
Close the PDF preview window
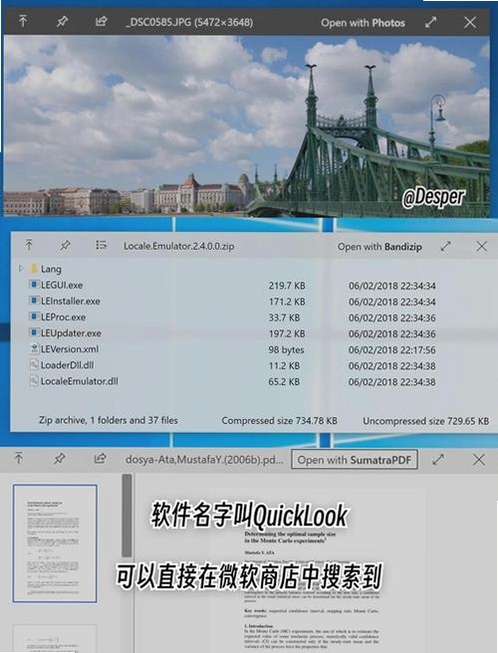point(479,460)
